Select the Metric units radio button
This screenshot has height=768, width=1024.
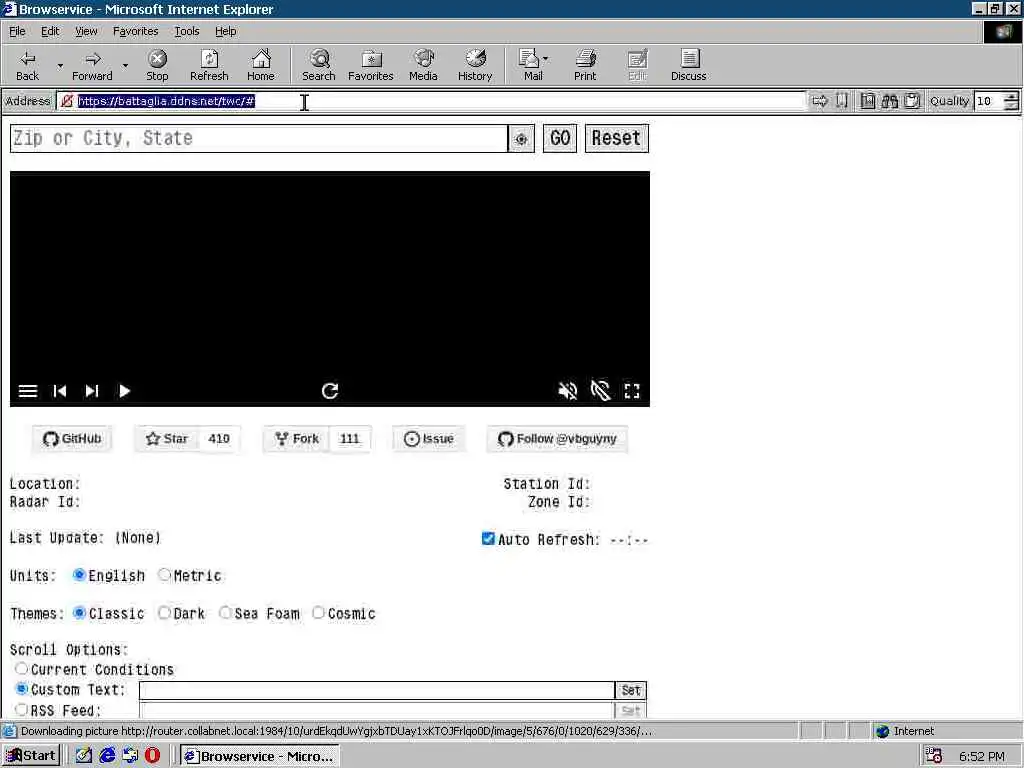pos(164,575)
